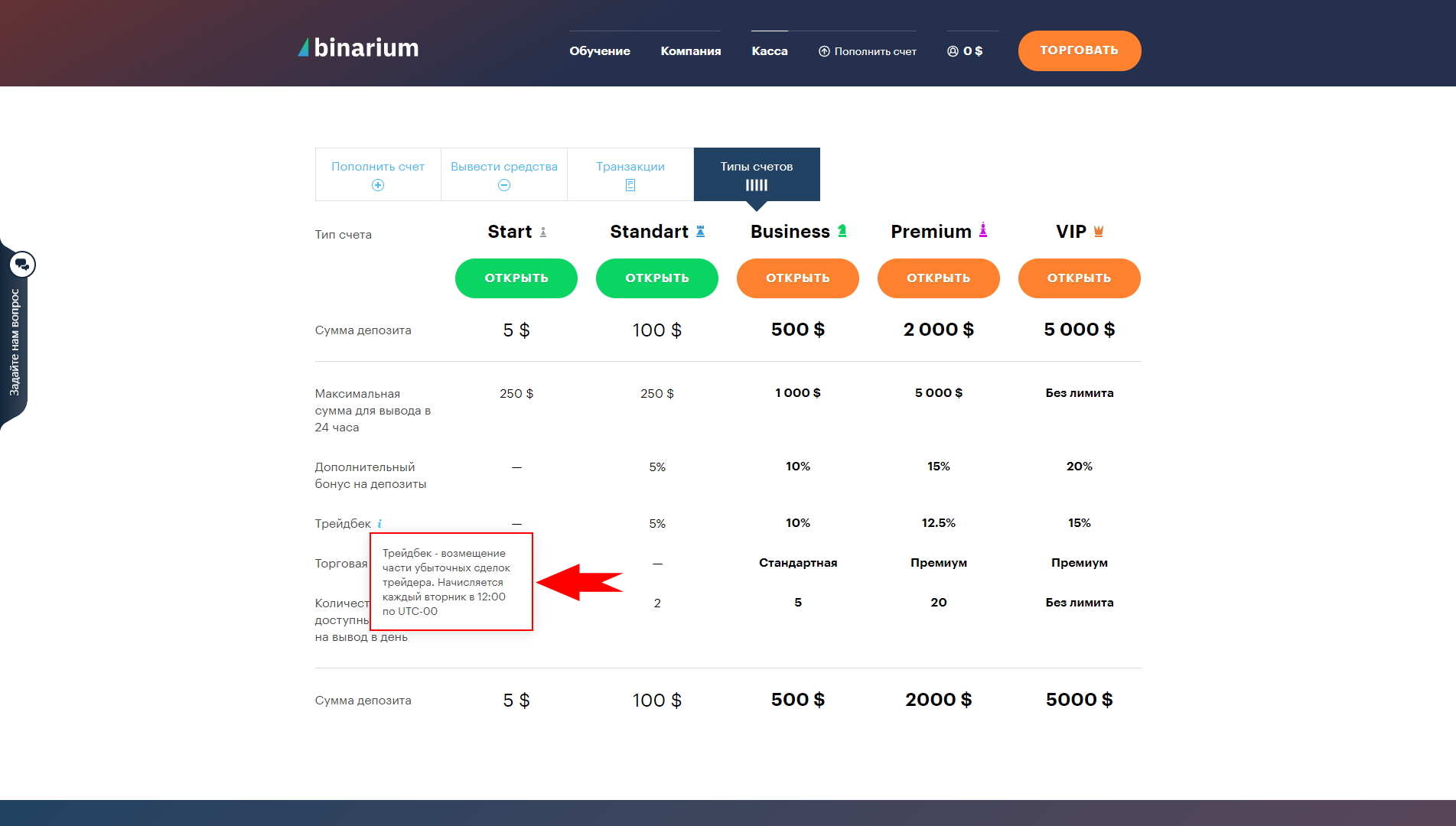Open the Транзакции tab
1456x826 pixels.
click(x=630, y=174)
